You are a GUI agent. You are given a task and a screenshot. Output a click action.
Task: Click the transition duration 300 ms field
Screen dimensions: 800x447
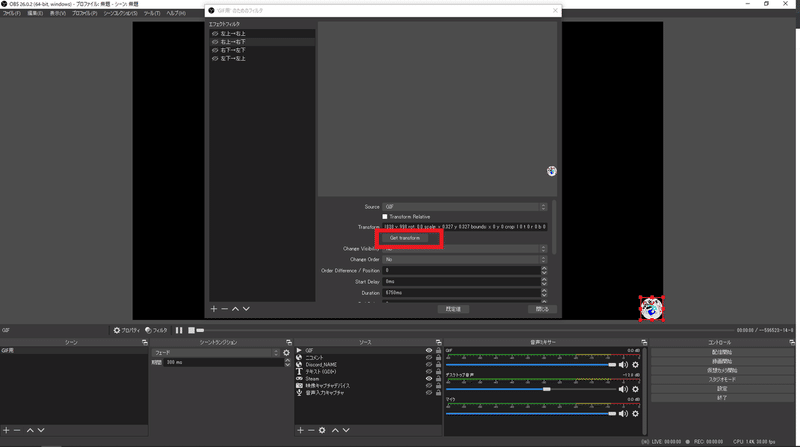223,362
